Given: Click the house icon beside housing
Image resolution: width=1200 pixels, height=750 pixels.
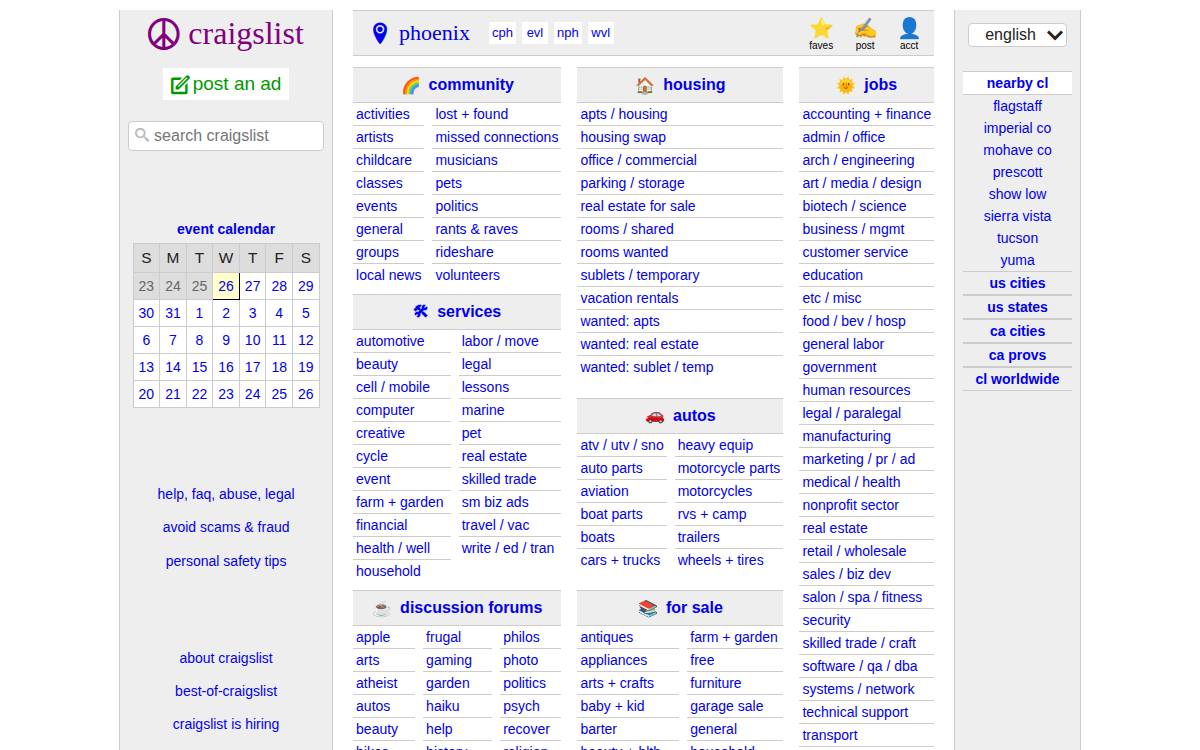Looking at the screenshot, I should pyautogui.click(x=645, y=86).
